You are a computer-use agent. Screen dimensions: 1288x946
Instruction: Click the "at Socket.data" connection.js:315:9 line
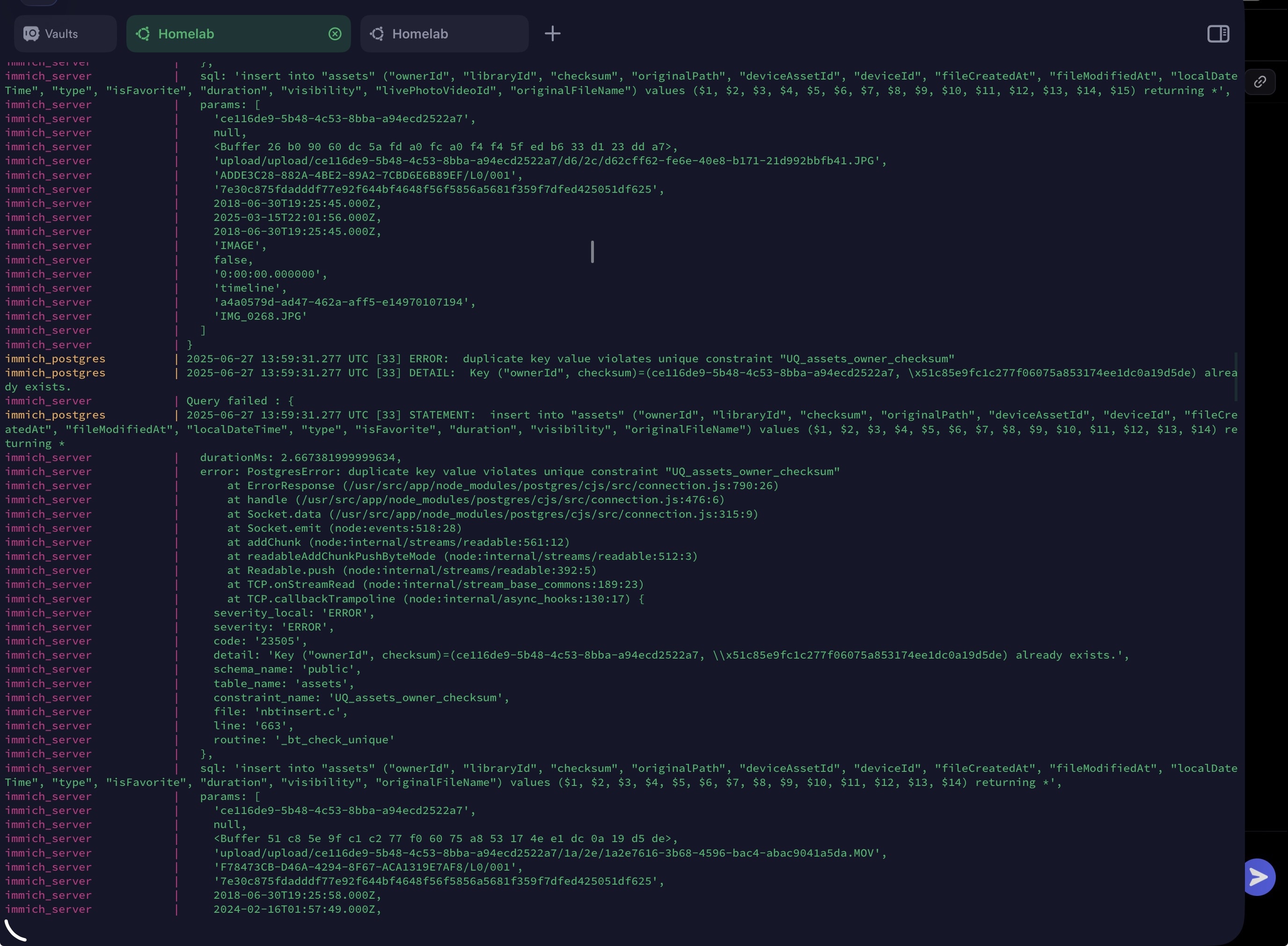[493, 513]
